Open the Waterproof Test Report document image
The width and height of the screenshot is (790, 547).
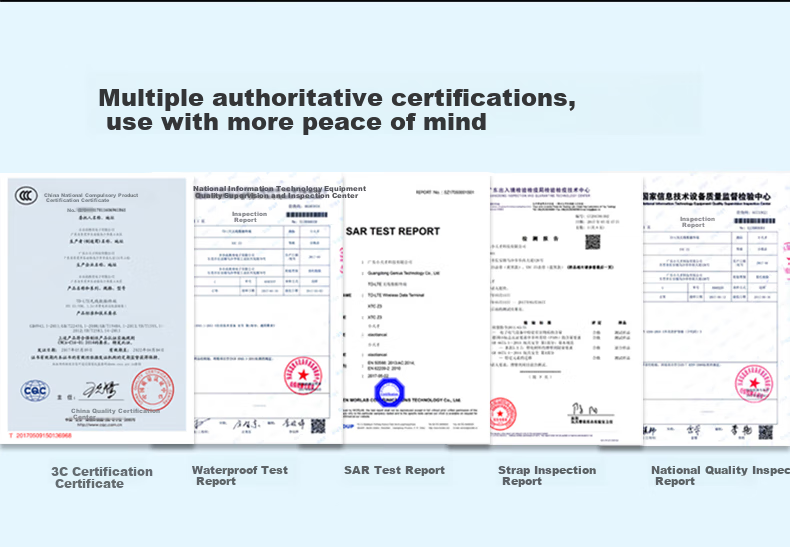(x=269, y=309)
